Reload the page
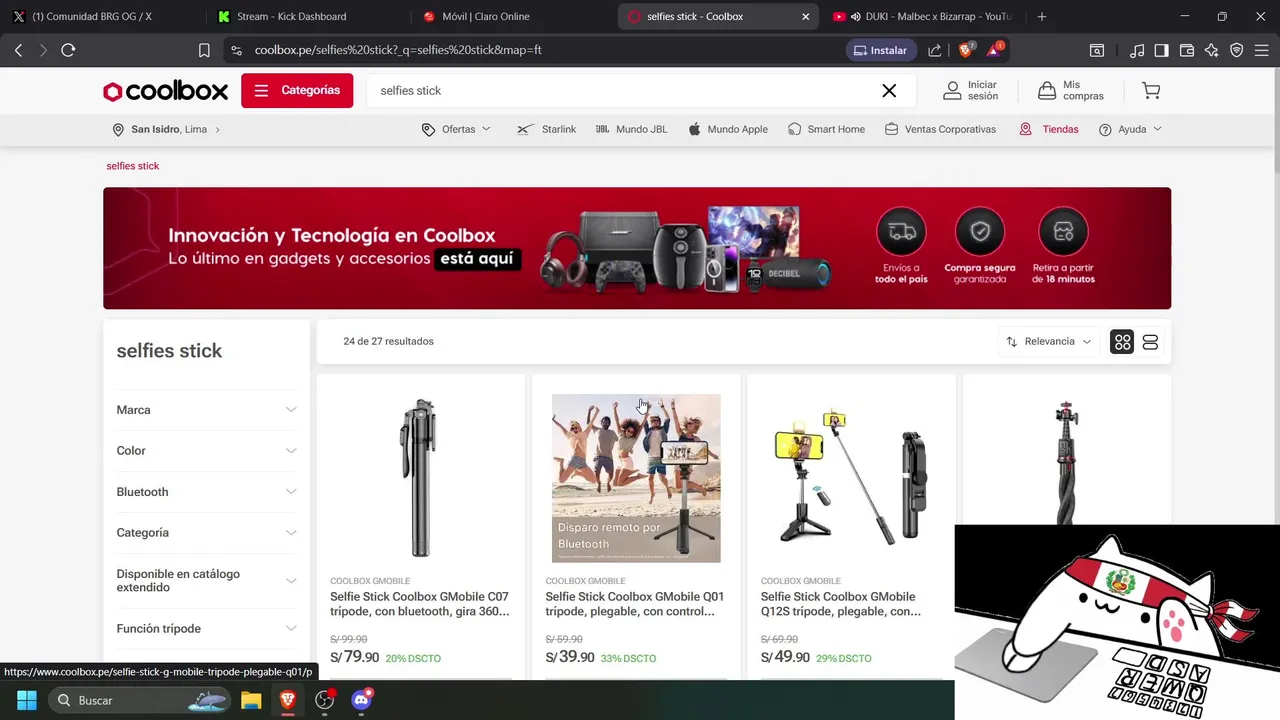This screenshot has height=720, width=1280. (68, 50)
